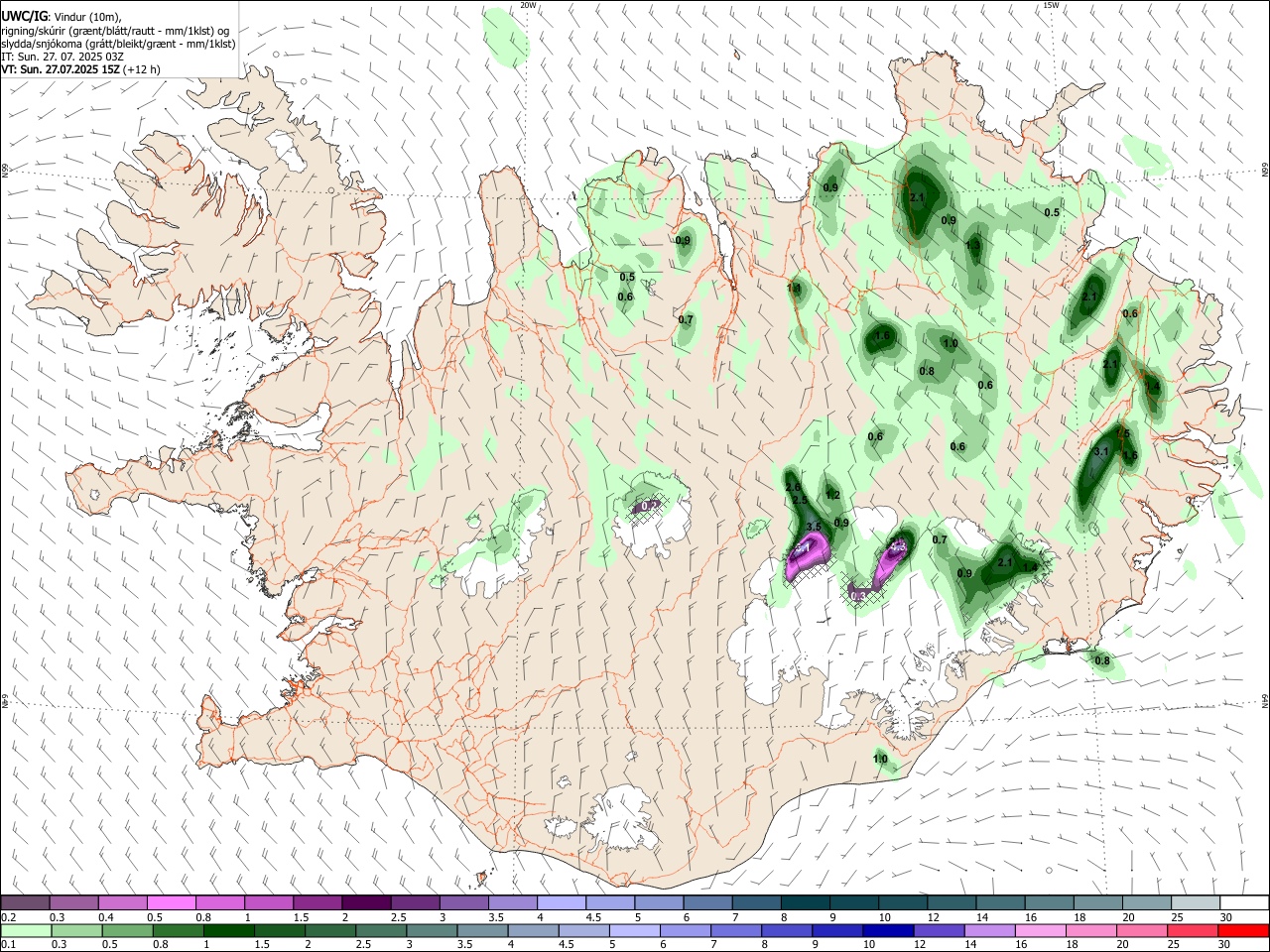Select the upper legend swatch labeled 0.4
Image resolution: width=1270 pixels, height=952 pixels.
[x=122, y=902]
